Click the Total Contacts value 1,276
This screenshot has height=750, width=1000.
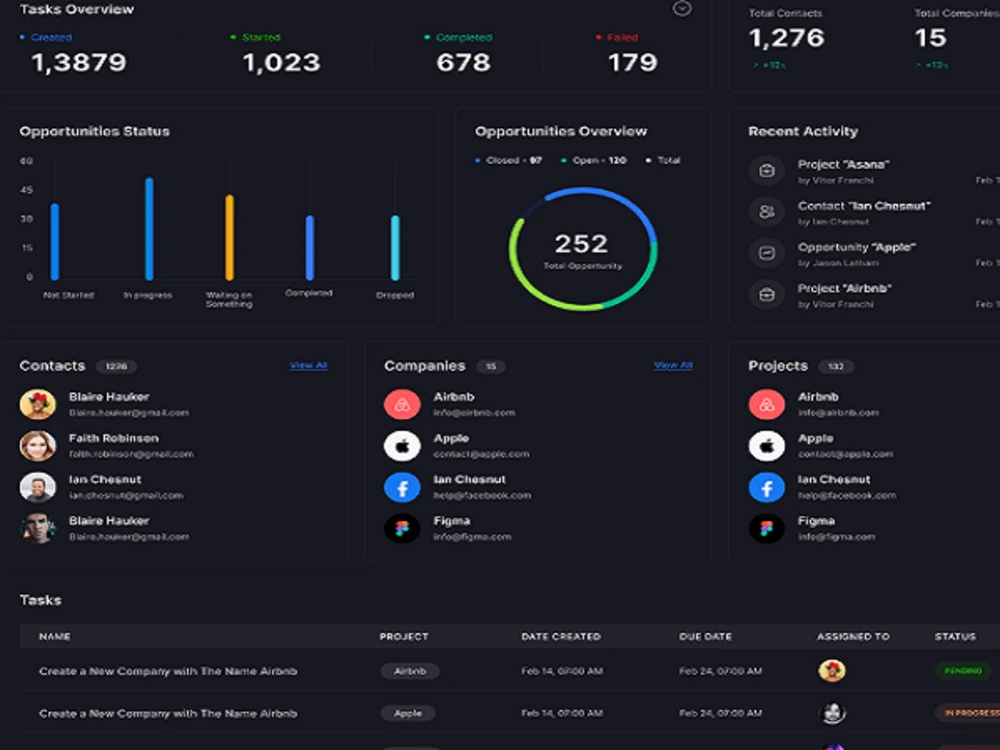coord(786,38)
